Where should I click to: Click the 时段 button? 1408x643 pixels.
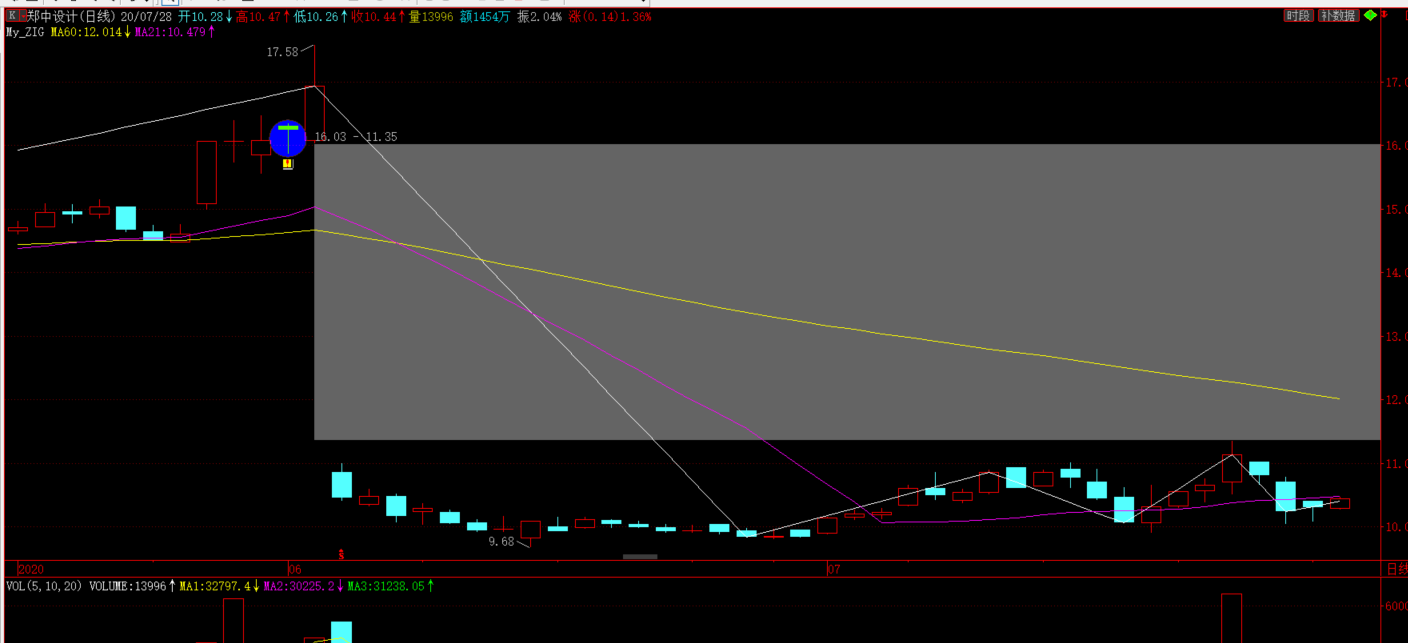click(x=1298, y=16)
